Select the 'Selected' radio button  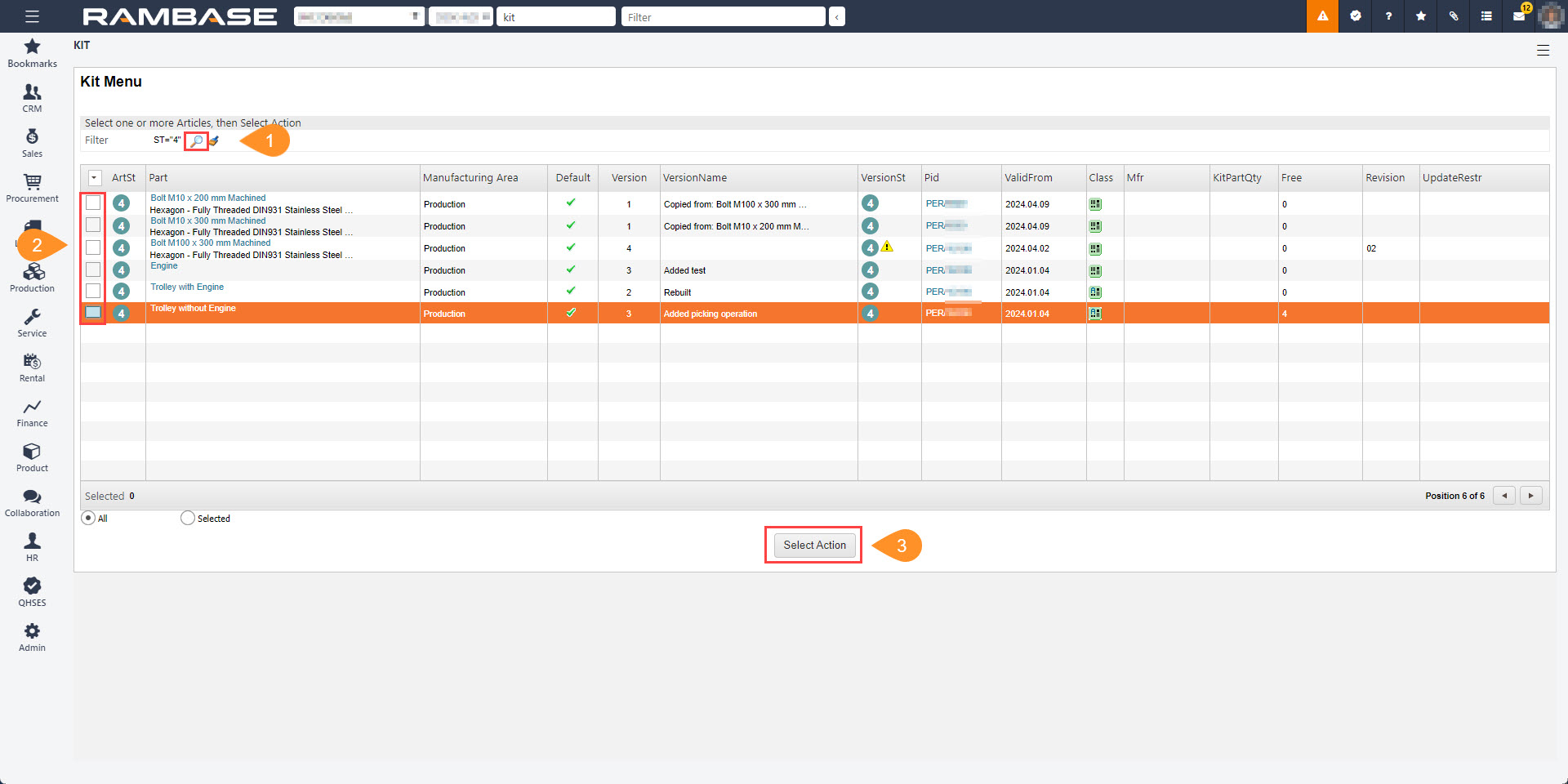[x=188, y=518]
